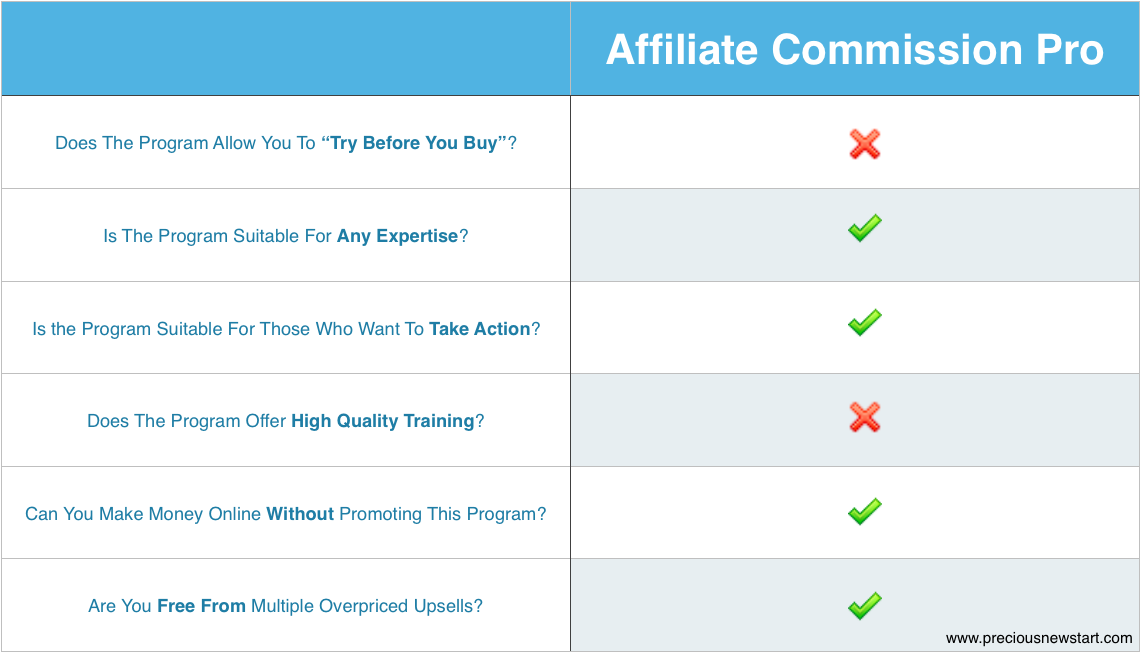Click the "Try Before You Buy" question text
The image size is (1141, 654).
(x=286, y=143)
